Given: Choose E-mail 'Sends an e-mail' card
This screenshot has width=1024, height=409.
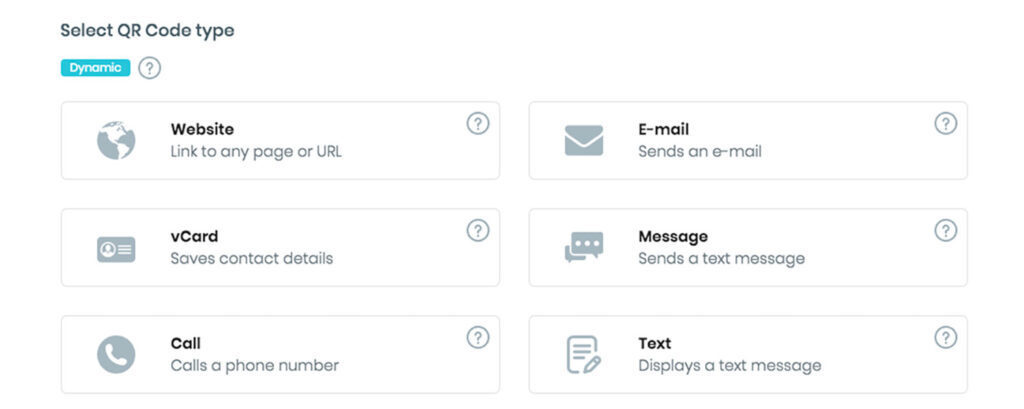Looking at the screenshot, I should 748,140.
